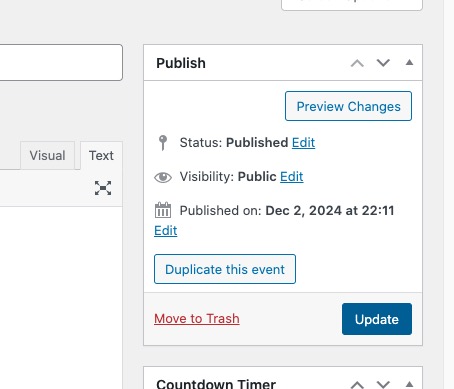The width and height of the screenshot is (454, 389).
Task: Move Publish panel down with arrow
Action: [383, 62]
